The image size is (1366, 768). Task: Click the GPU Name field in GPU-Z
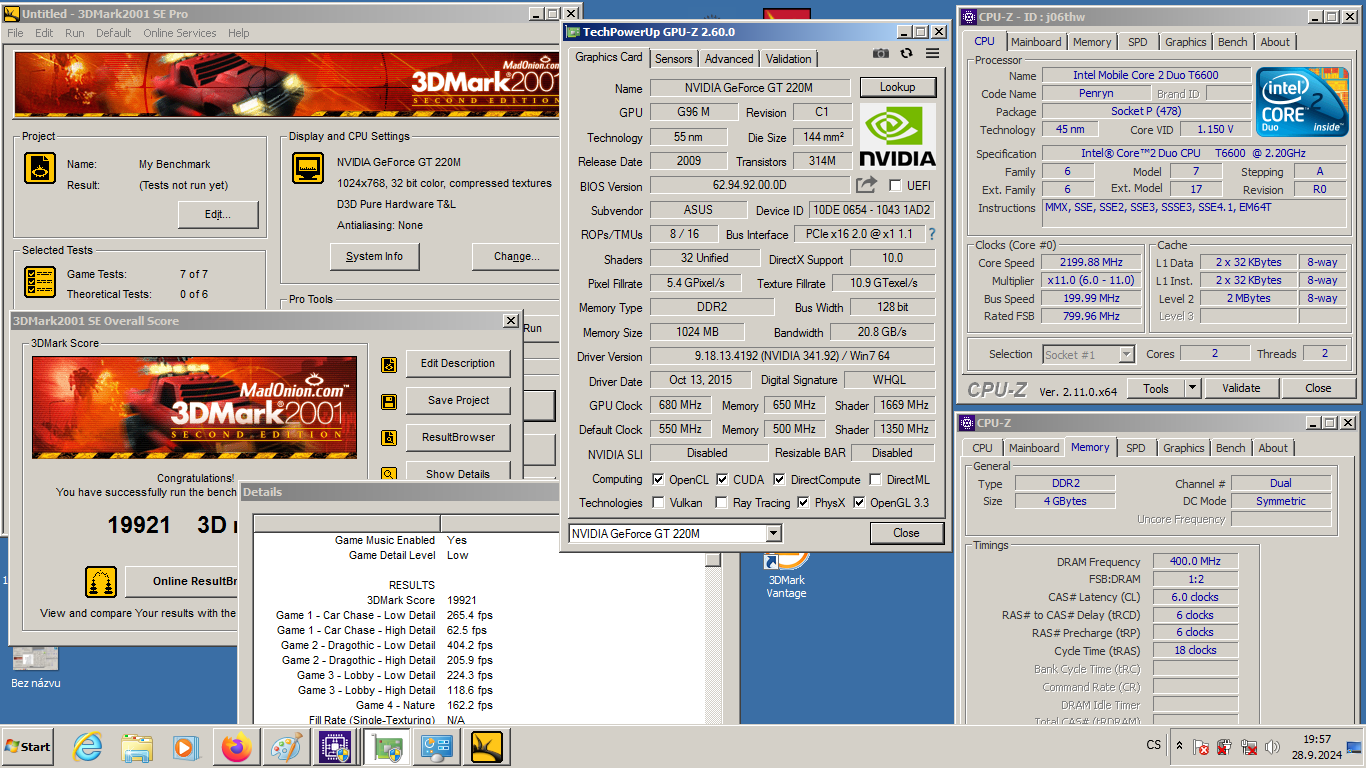point(750,88)
